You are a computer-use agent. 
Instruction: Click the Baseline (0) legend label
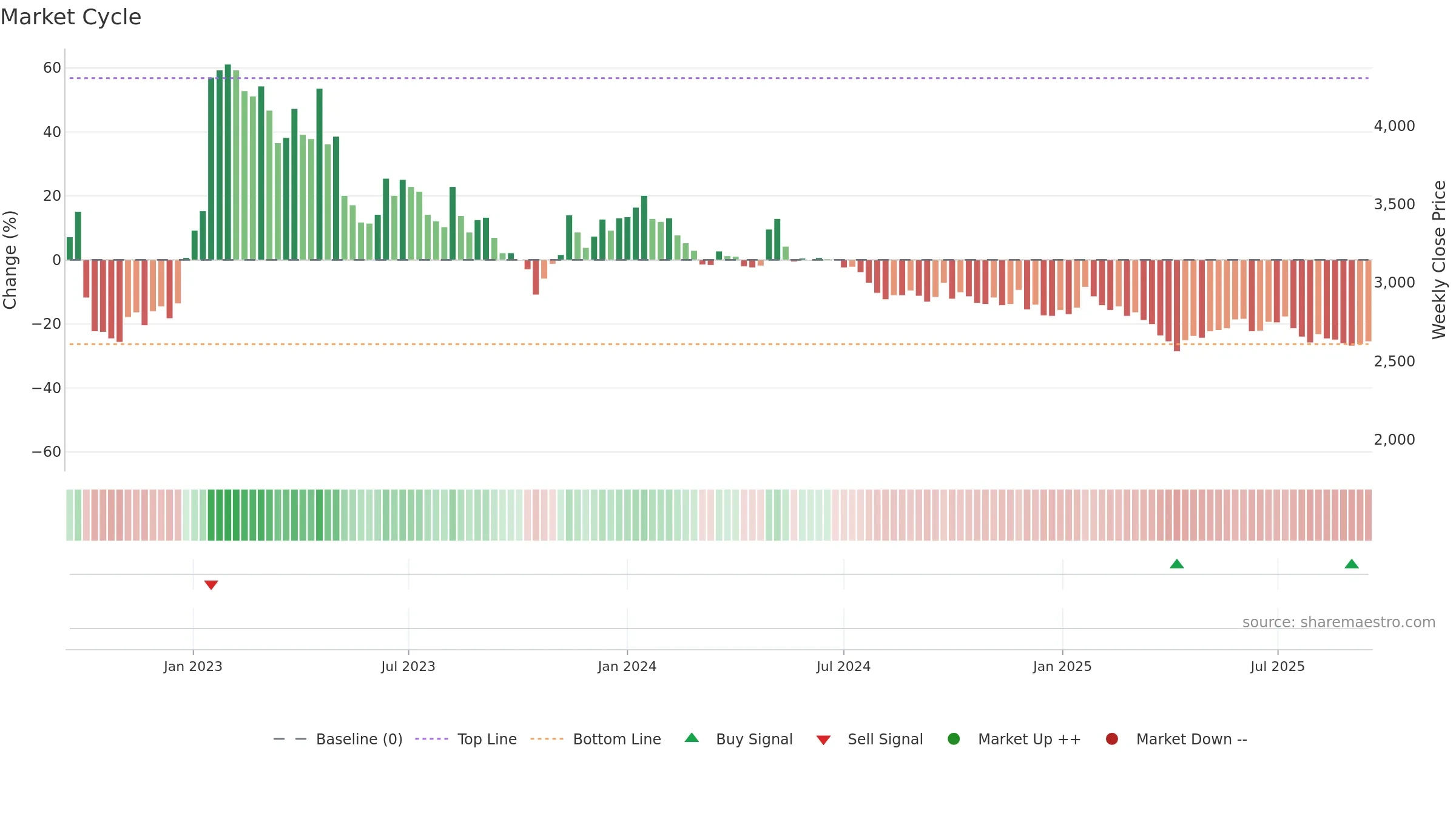[359, 739]
